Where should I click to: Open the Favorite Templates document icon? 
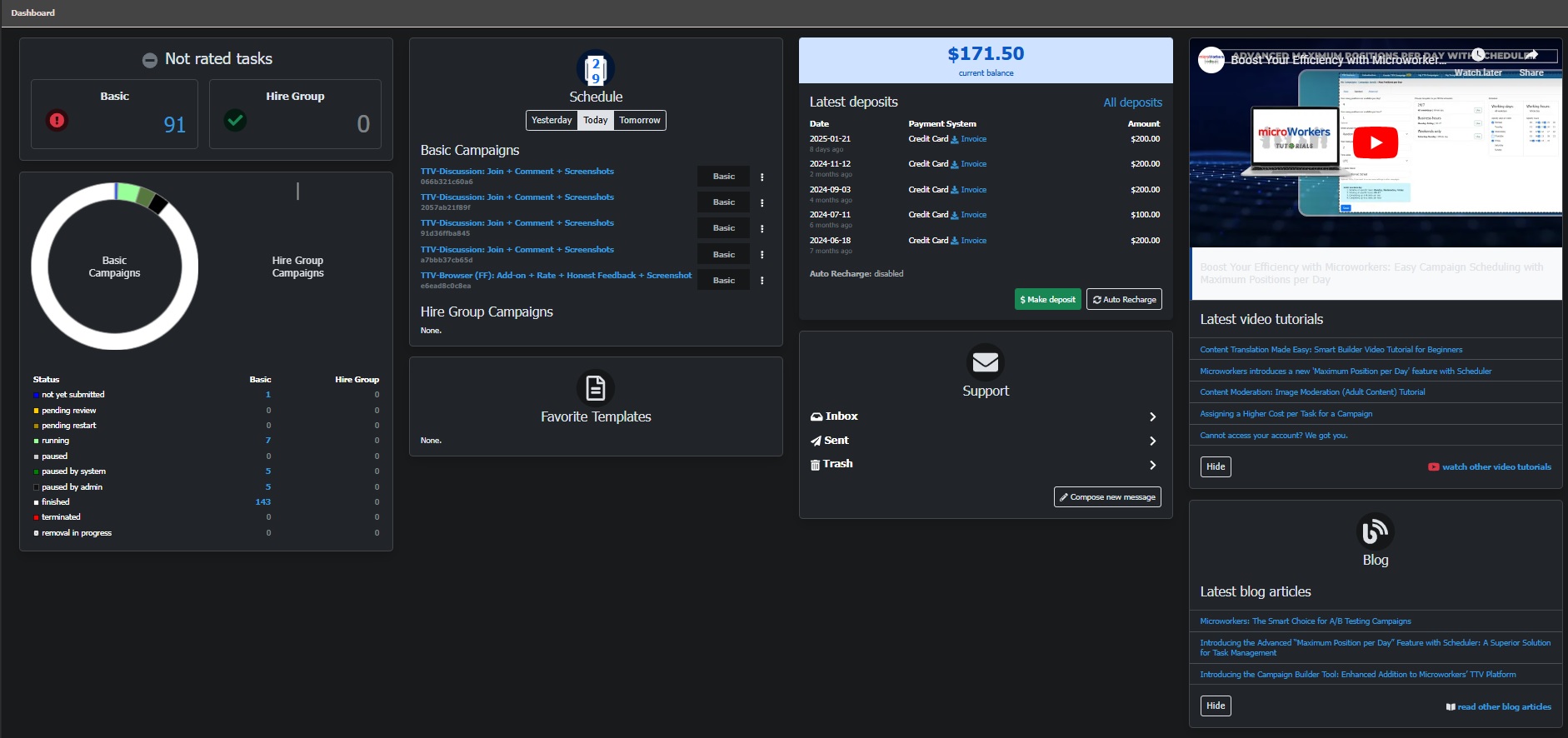(x=596, y=388)
